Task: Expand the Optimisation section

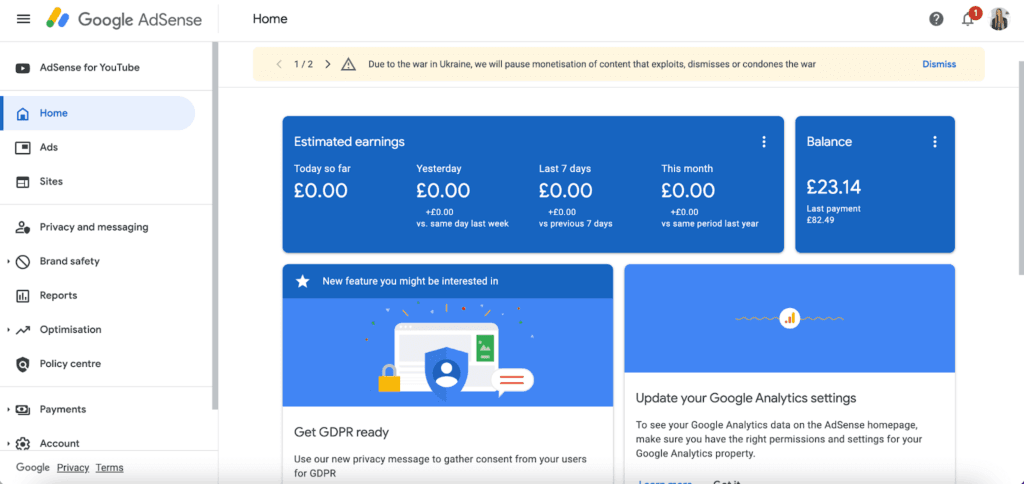Action: (x=9, y=330)
